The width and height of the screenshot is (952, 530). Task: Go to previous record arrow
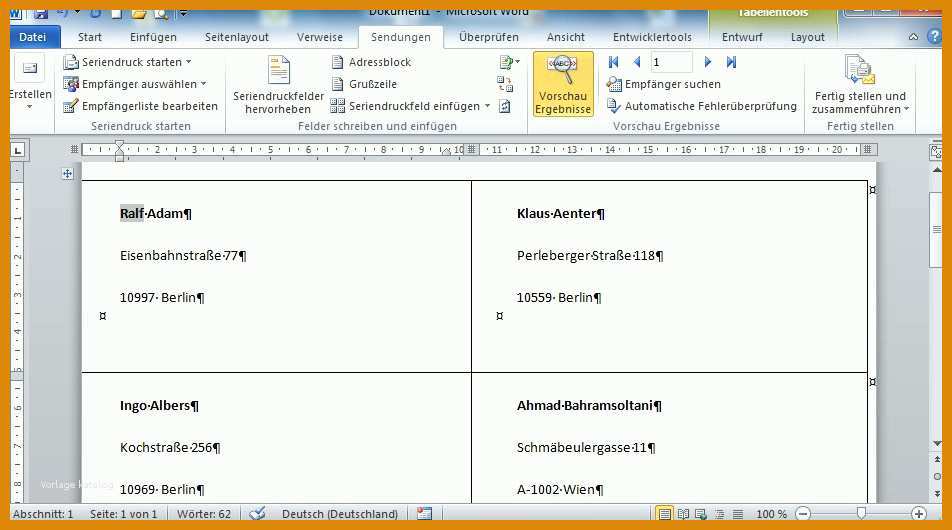pos(636,62)
